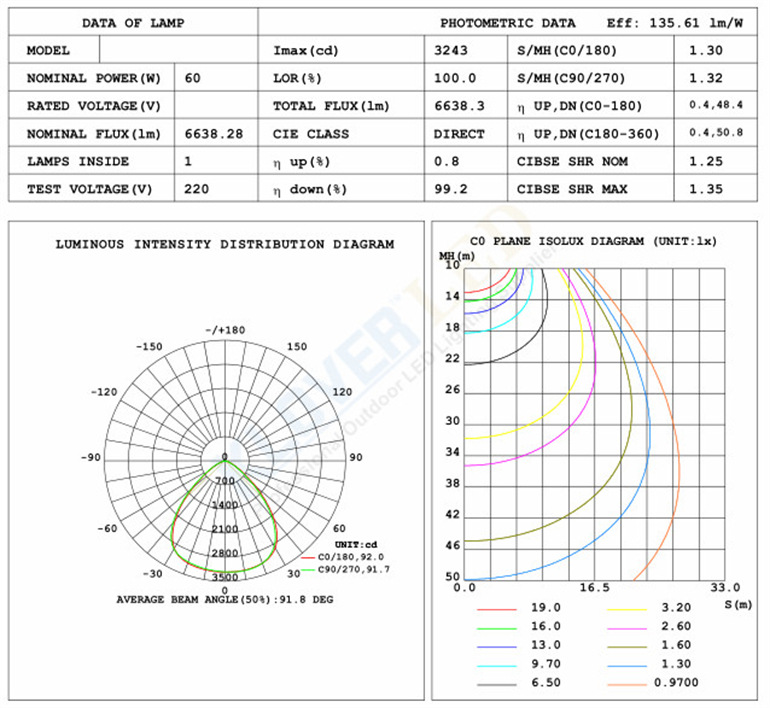The image size is (770, 708).
Task: Click the Imax(cd) value 3243
Action: pyautogui.click(x=450, y=50)
